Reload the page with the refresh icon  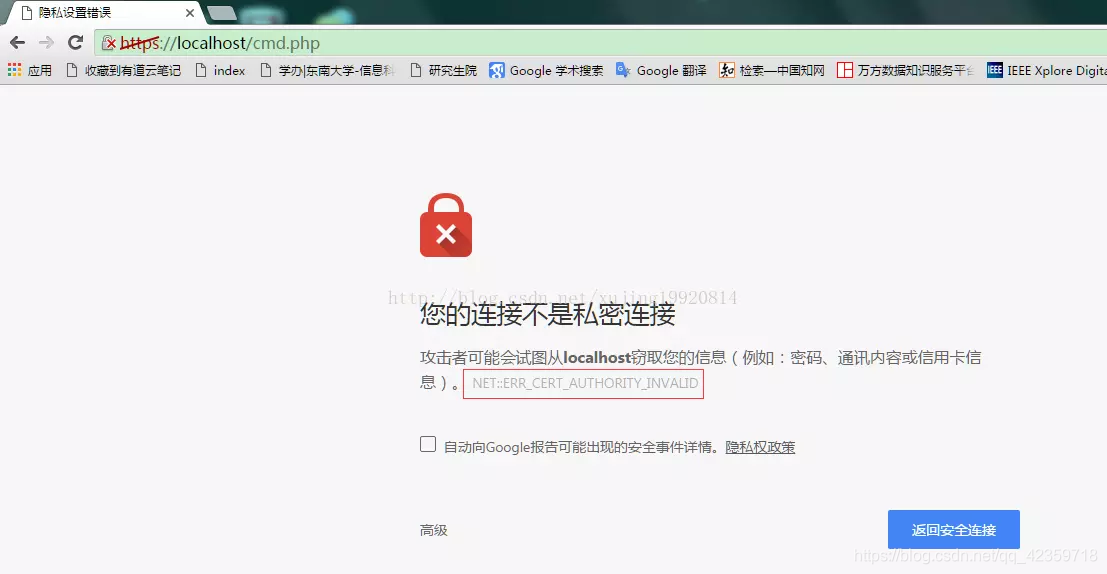[76, 43]
